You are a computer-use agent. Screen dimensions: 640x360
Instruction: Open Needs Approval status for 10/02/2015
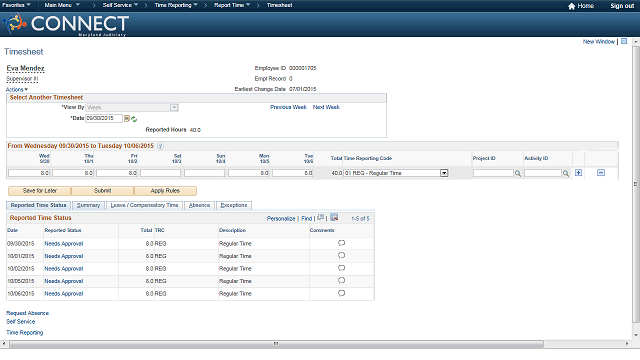coord(64,269)
